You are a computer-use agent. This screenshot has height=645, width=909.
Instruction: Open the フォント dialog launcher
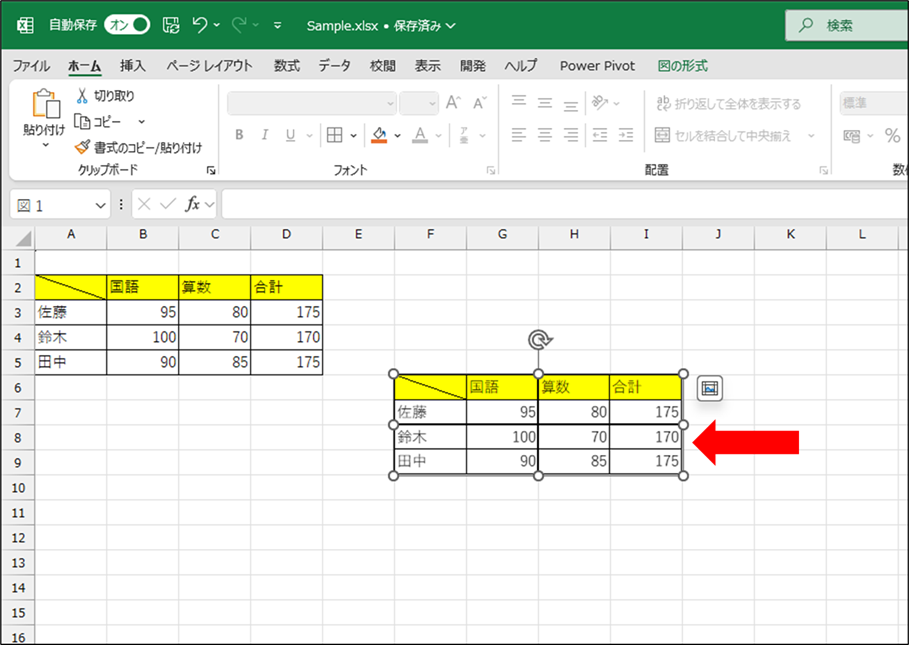[x=491, y=170]
